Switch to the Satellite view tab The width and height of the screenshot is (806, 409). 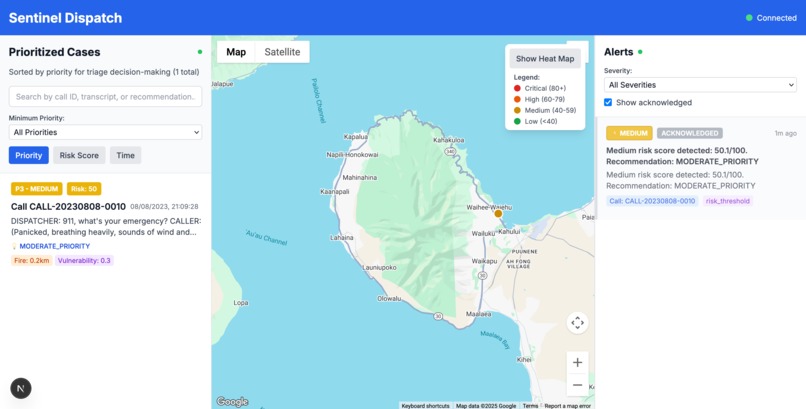[282, 52]
